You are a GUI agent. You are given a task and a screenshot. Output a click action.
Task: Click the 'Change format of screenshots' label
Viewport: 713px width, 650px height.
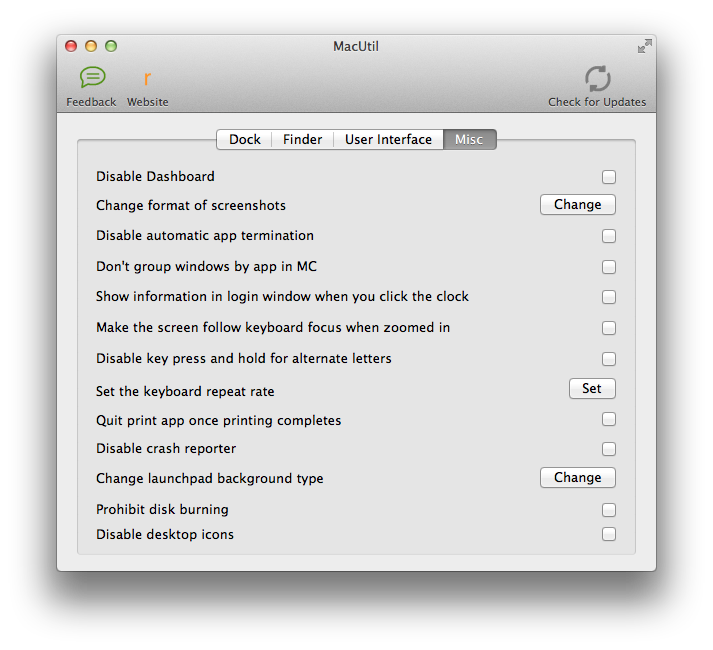click(191, 206)
